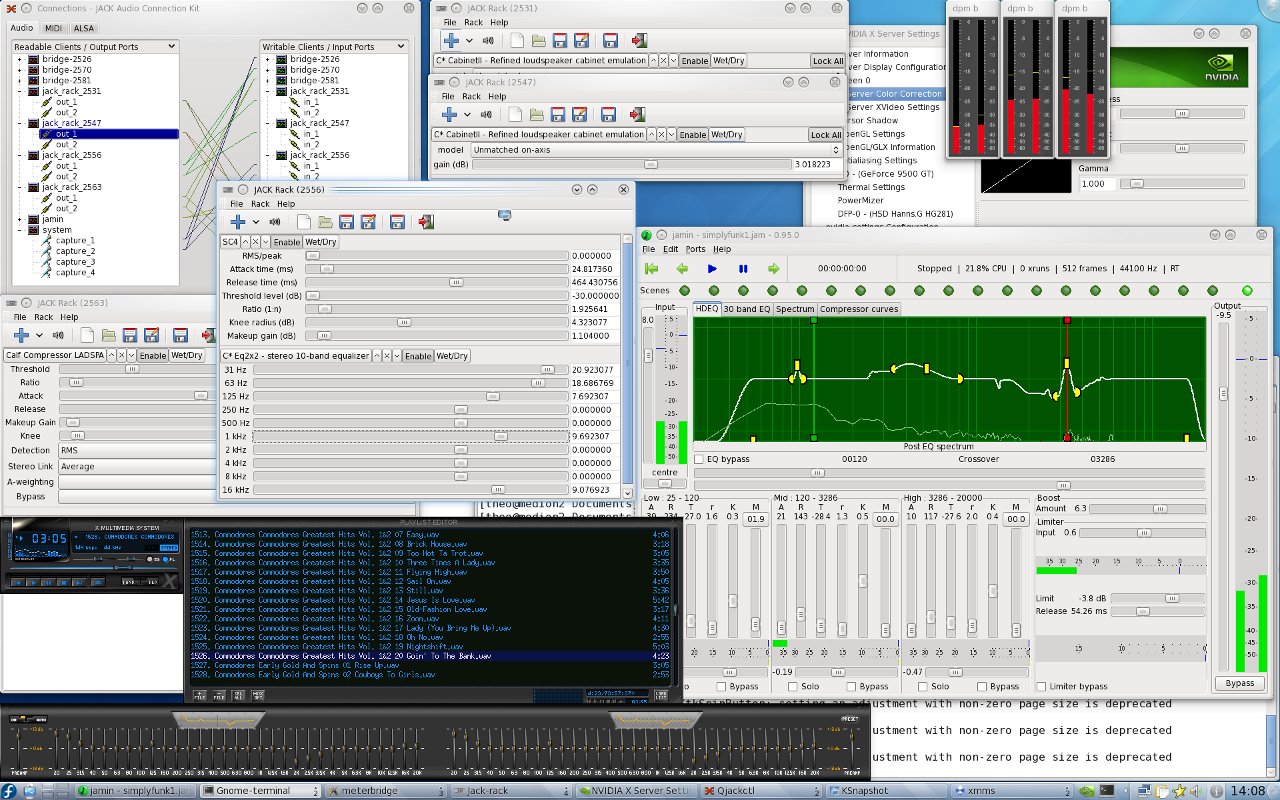Click gain (dB) slider in JACK Rack (2547)
Screen dimensions: 1280x800
pos(630,164)
